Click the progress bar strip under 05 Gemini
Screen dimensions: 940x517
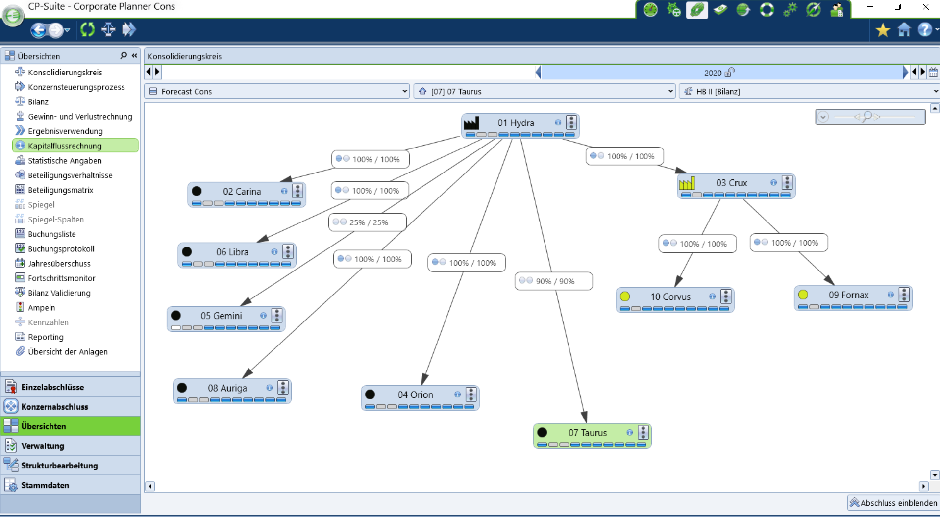click(225, 327)
